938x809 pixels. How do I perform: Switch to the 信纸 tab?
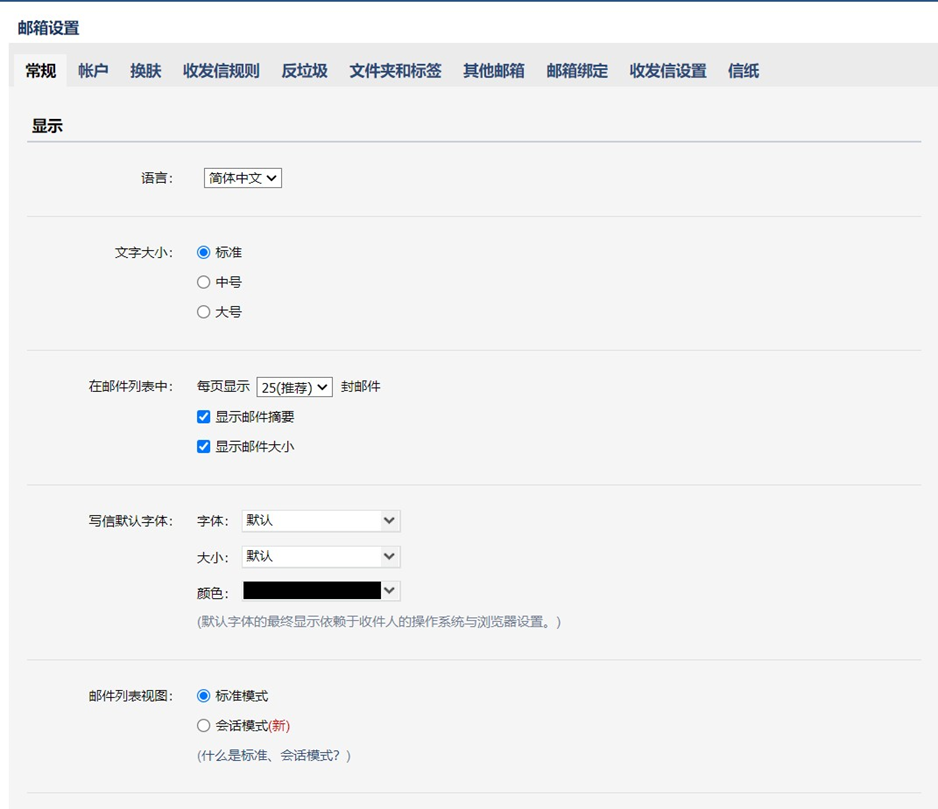(x=744, y=71)
